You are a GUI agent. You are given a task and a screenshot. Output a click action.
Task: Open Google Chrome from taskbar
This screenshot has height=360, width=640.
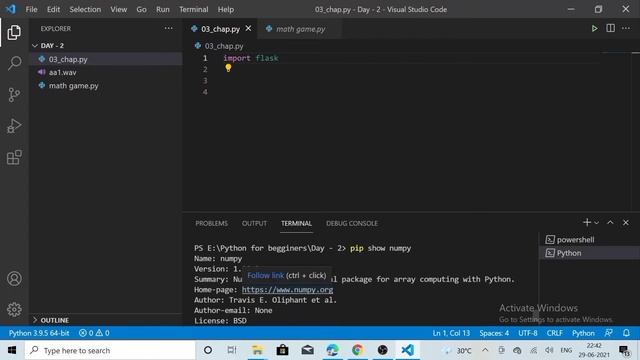[x=357, y=350]
